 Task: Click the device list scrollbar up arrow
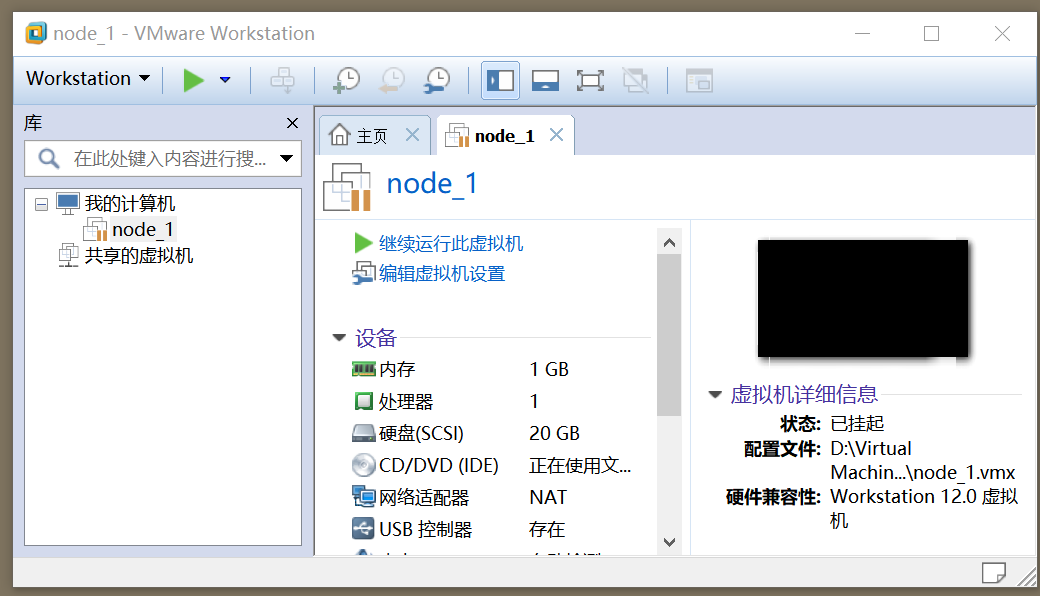pos(669,243)
